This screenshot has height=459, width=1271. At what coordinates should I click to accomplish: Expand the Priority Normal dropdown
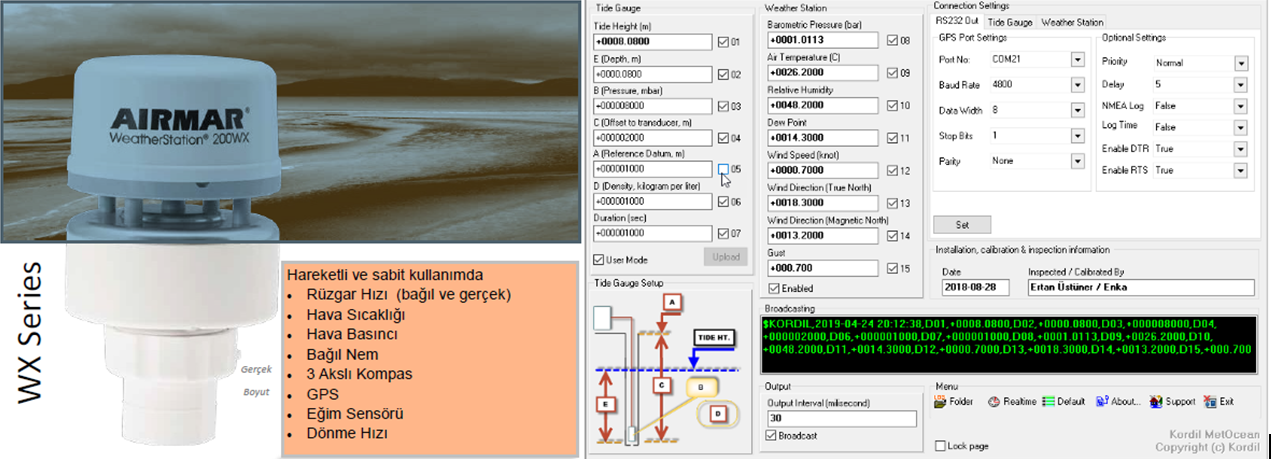coord(1241,62)
